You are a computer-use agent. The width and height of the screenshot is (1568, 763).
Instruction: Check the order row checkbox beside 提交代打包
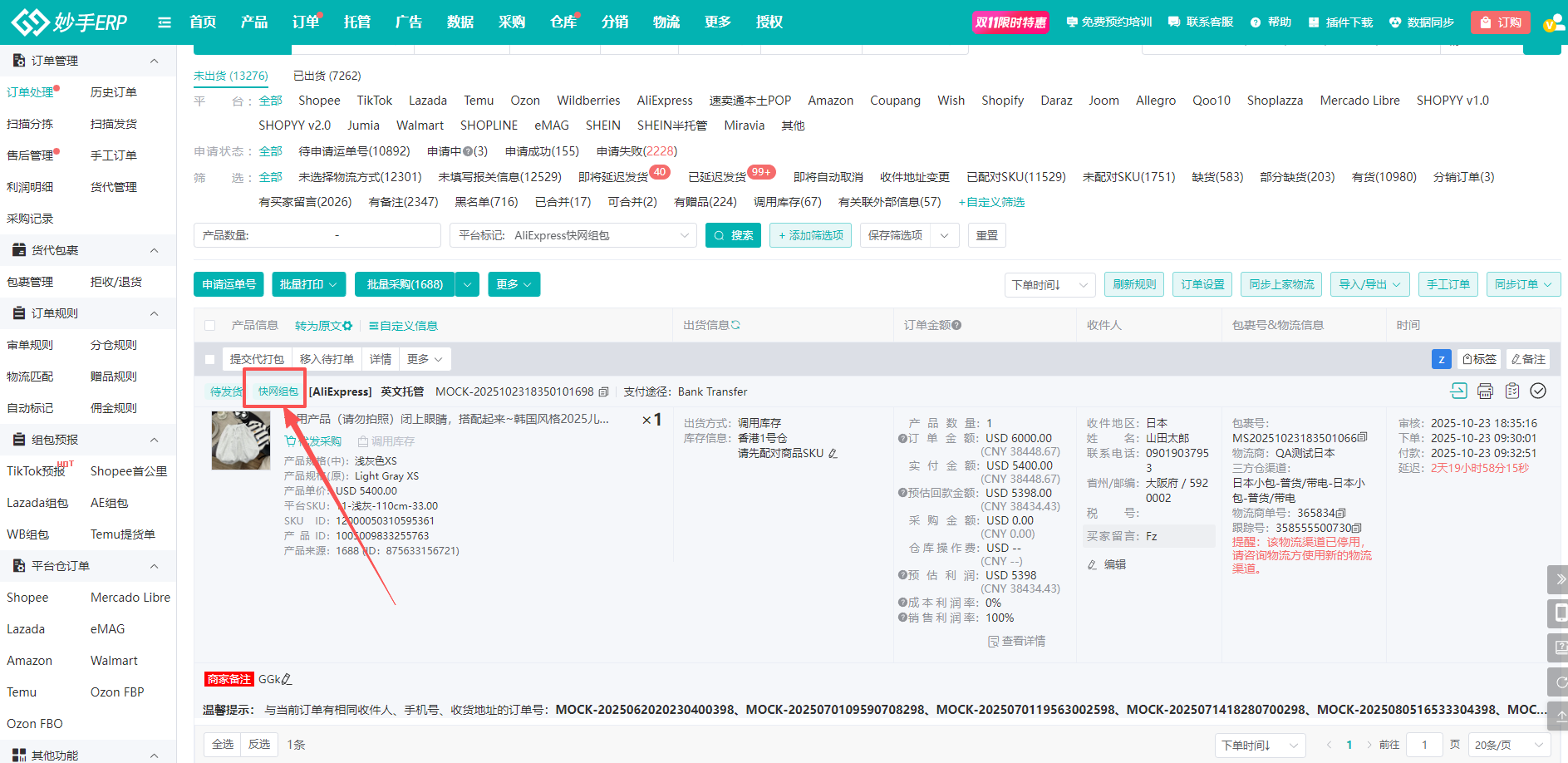pos(210,359)
